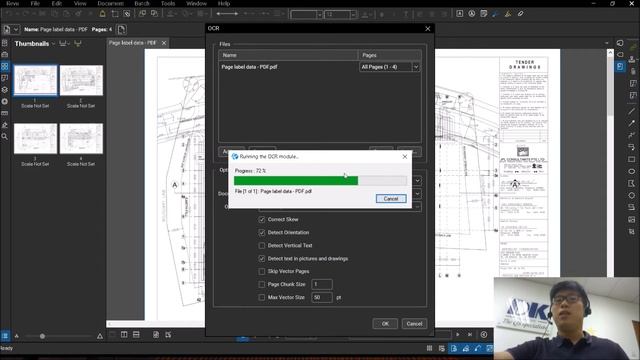Screen dimensions: 640x360
Task: Click the search magnifier in left sidebar
Action: [4, 137]
